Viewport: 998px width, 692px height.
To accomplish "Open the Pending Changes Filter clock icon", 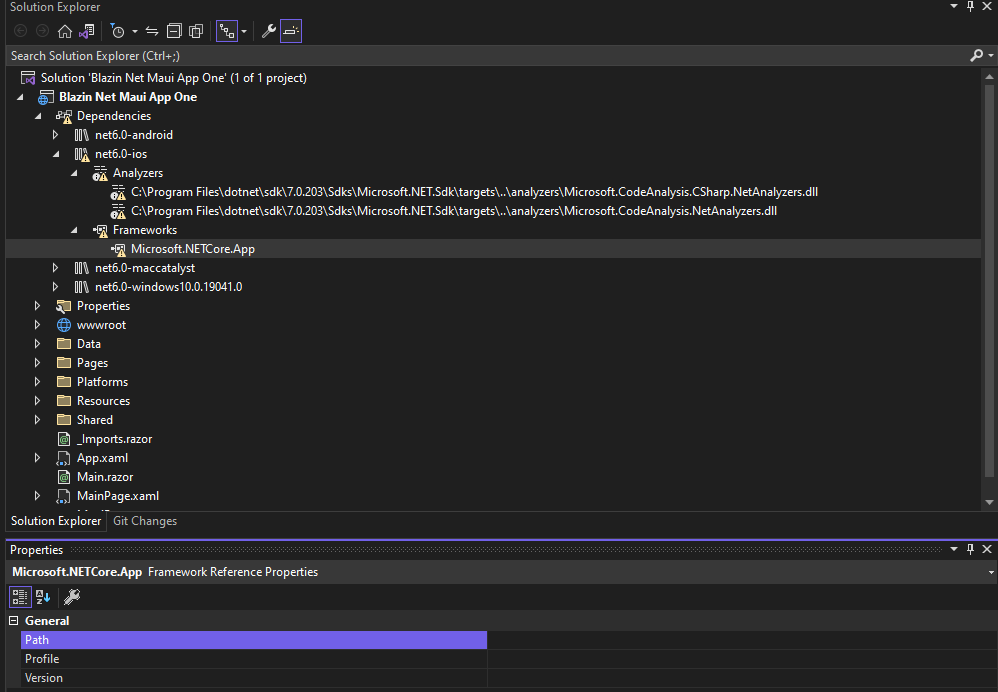I will coord(119,31).
